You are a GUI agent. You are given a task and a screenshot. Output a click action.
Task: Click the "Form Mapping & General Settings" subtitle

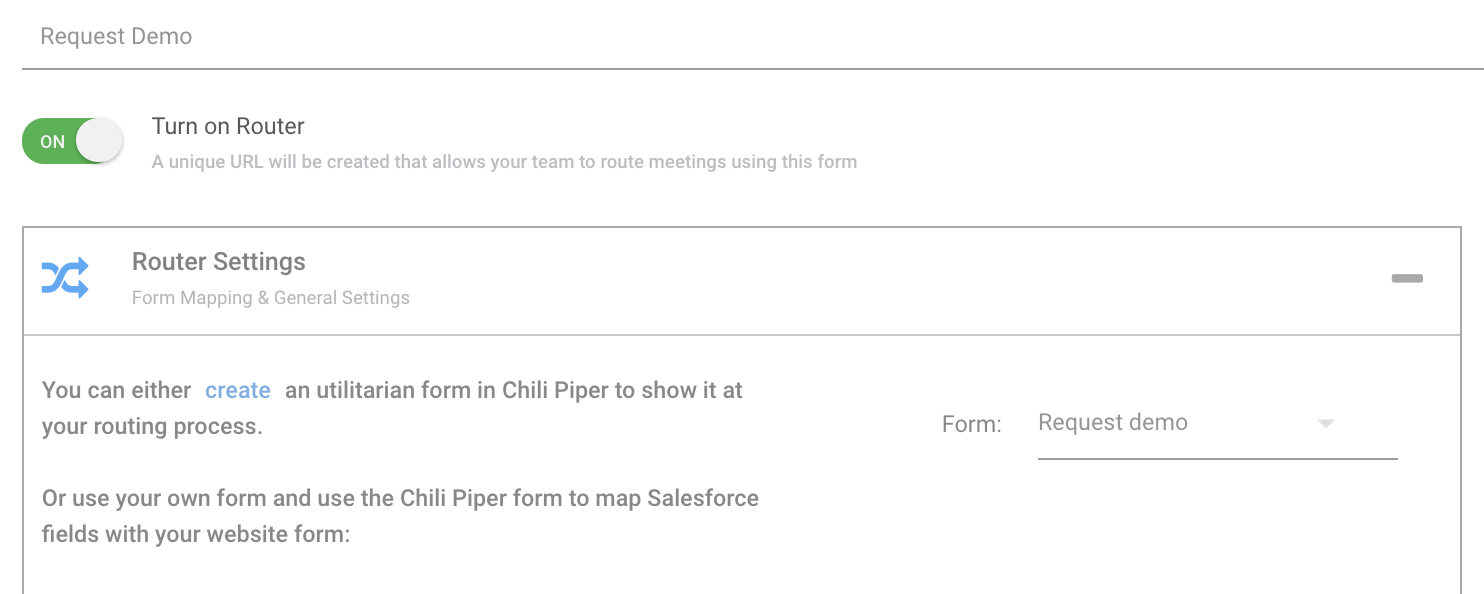[271, 298]
